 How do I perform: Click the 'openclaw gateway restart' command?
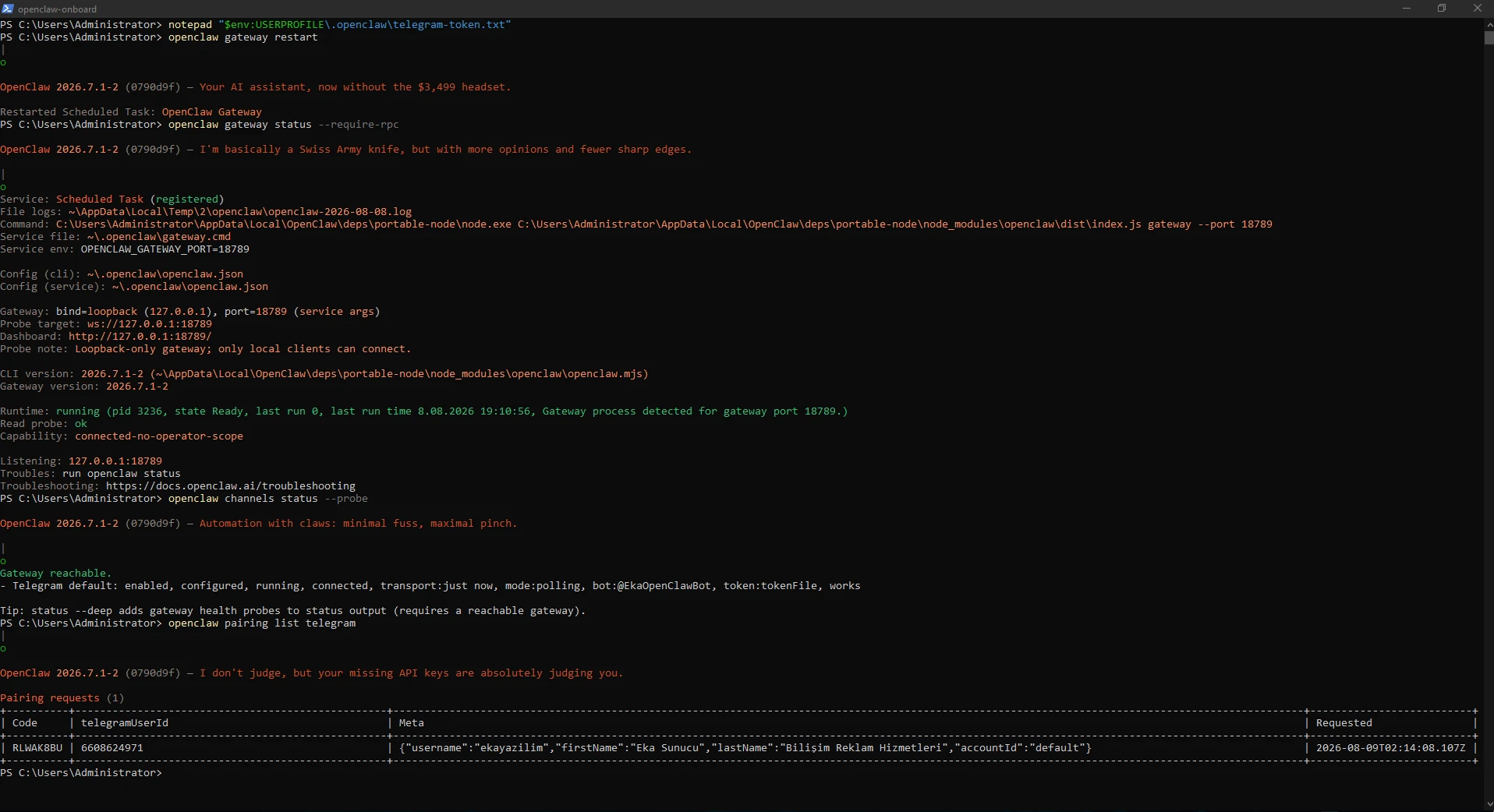point(243,37)
